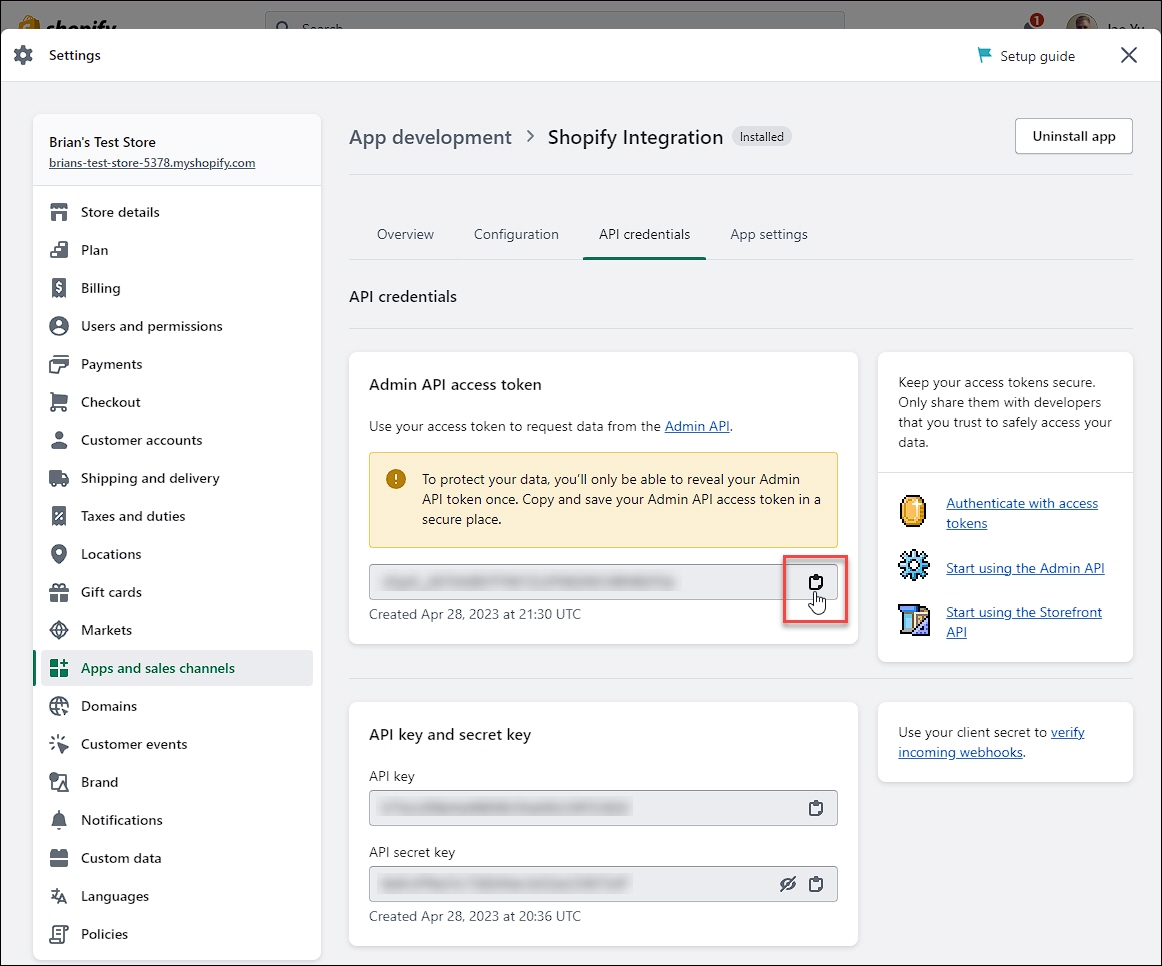Viewport: 1162px width, 966px height.
Task: Click the Plan sidebar icon
Action: click(59, 250)
